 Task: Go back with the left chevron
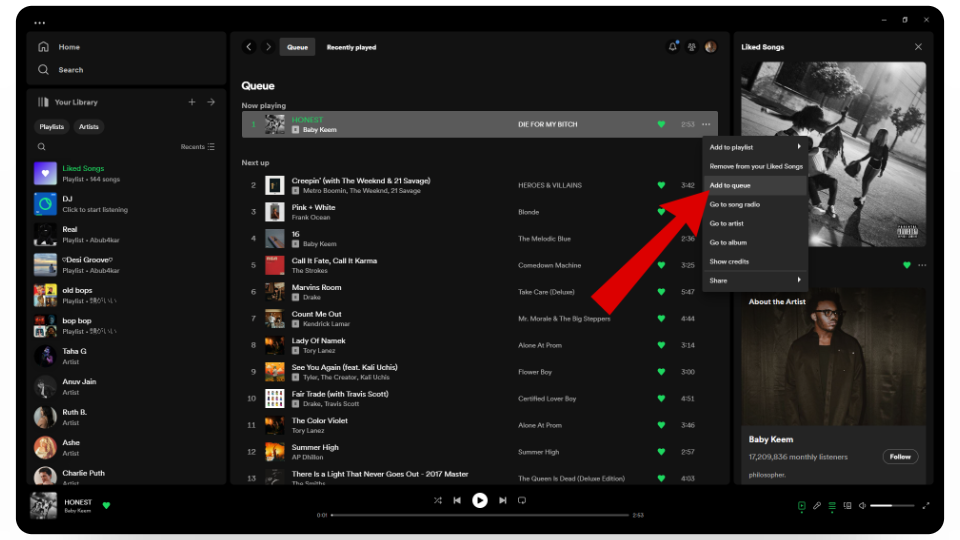[249, 47]
